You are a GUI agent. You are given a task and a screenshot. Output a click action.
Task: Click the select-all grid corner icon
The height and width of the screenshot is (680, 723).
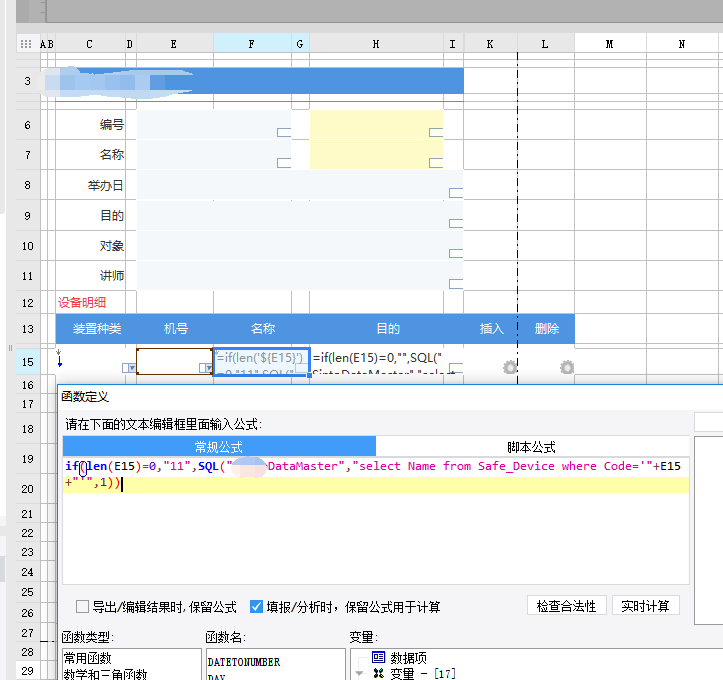click(25, 44)
